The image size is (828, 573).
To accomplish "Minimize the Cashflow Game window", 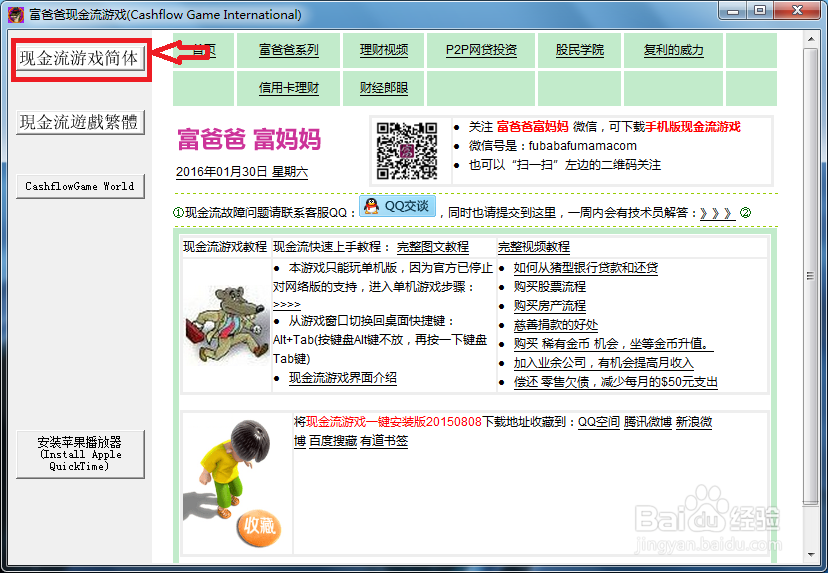I will [732, 10].
